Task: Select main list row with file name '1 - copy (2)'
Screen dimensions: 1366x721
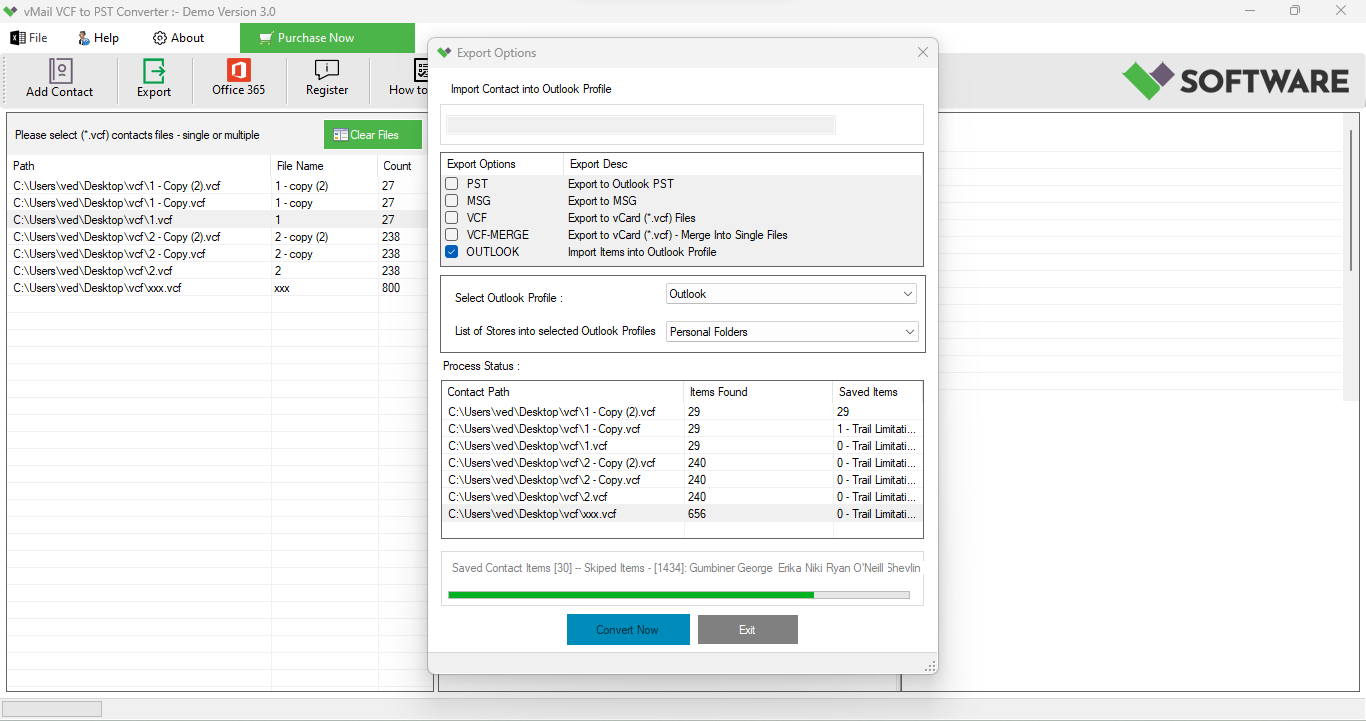Action: coord(218,186)
